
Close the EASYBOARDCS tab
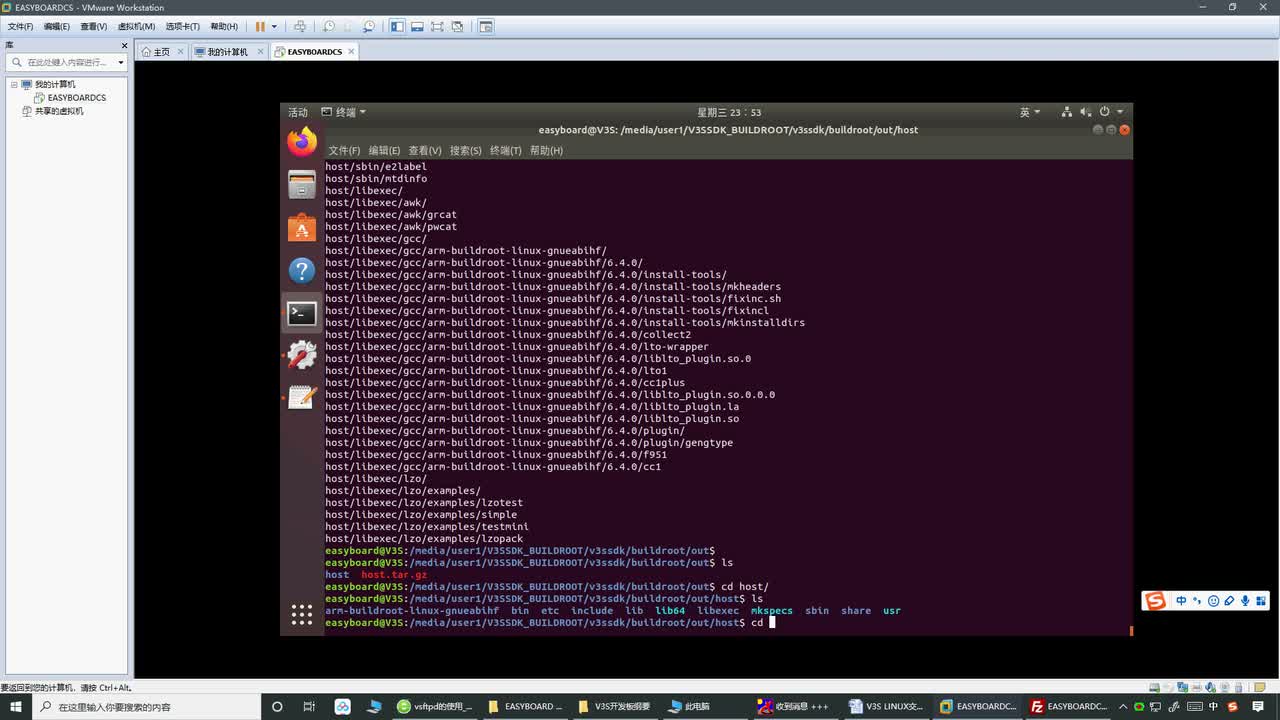pos(351,51)
